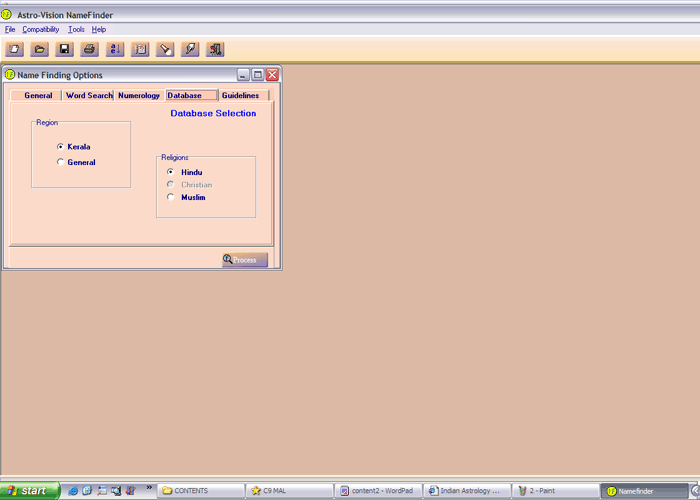Open the Compatibility menu
The image size is (700, 500).
[x=41, y=29]
